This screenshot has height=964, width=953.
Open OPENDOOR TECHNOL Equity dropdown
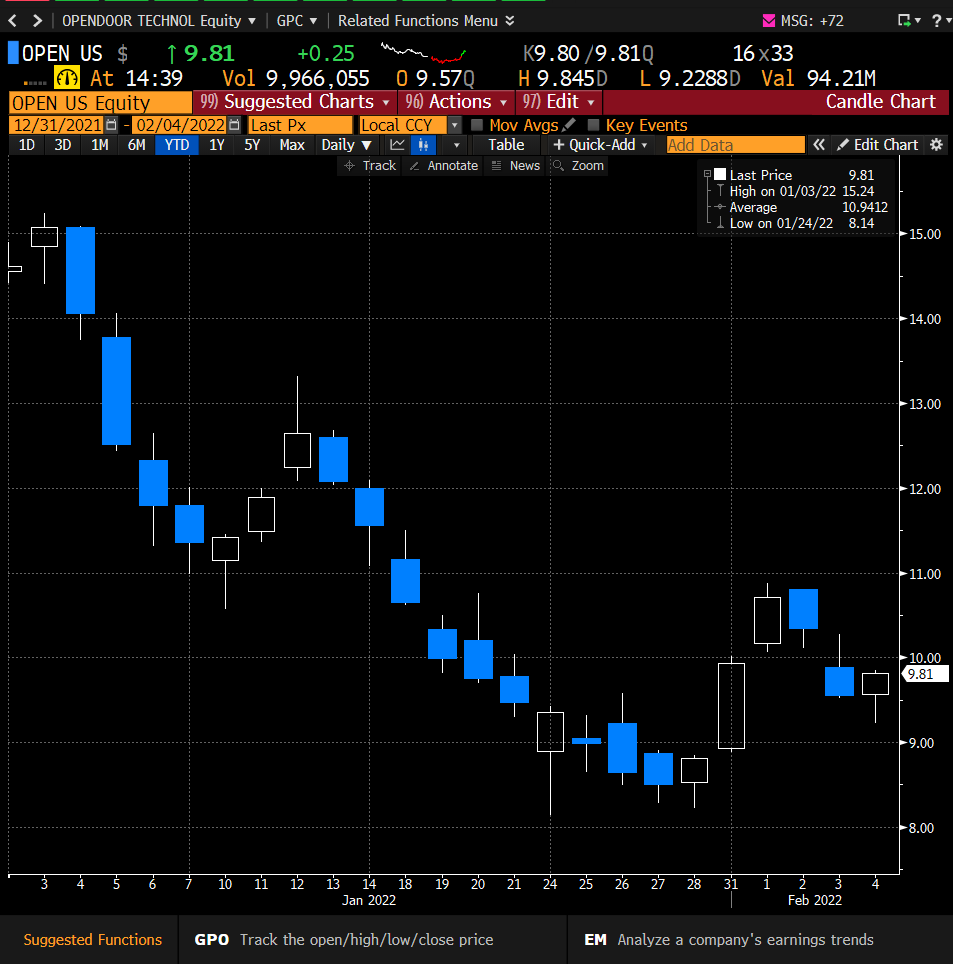click(159, 21)
